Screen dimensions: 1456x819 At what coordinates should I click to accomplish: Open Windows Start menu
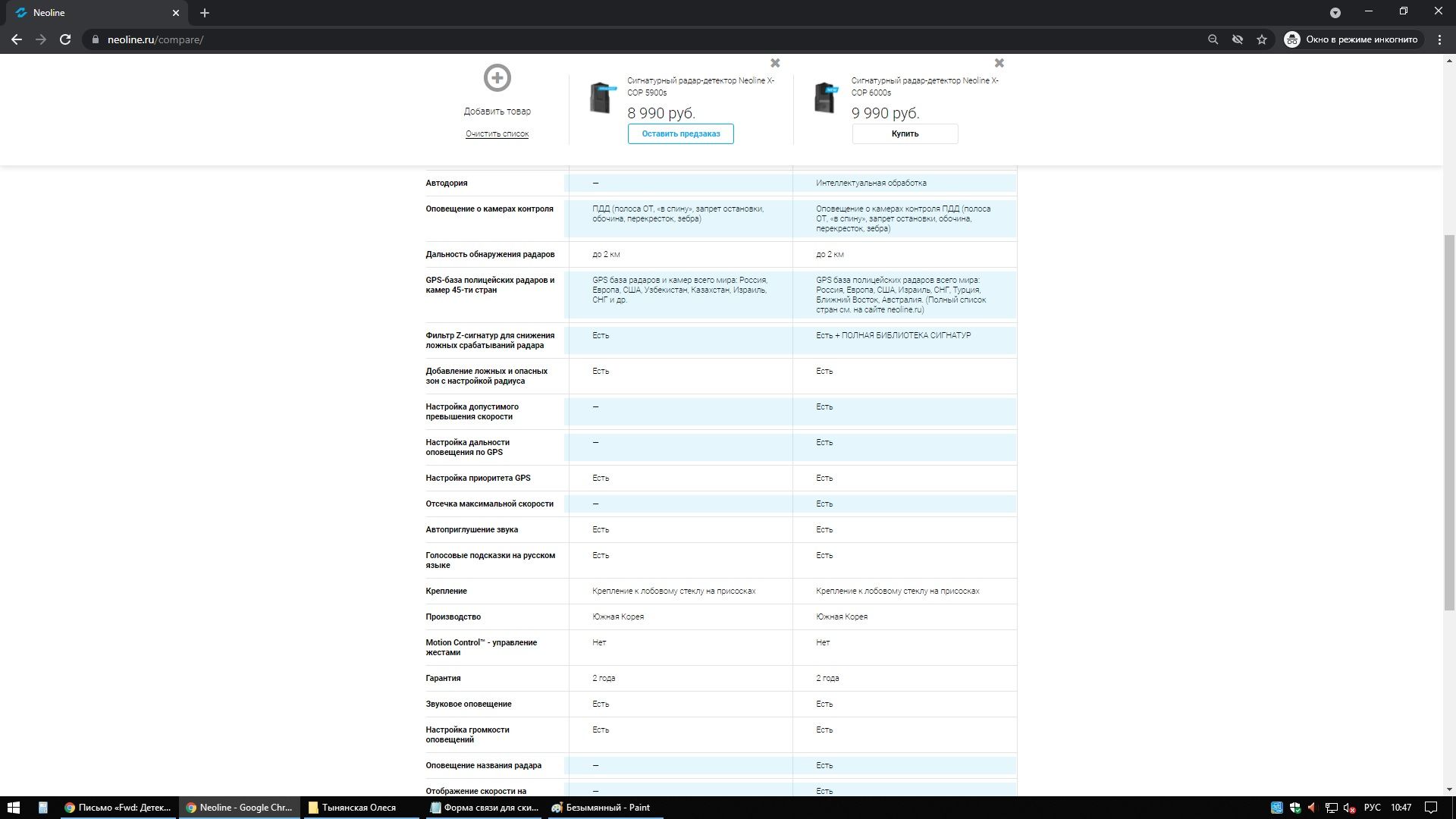pos(13,808)
